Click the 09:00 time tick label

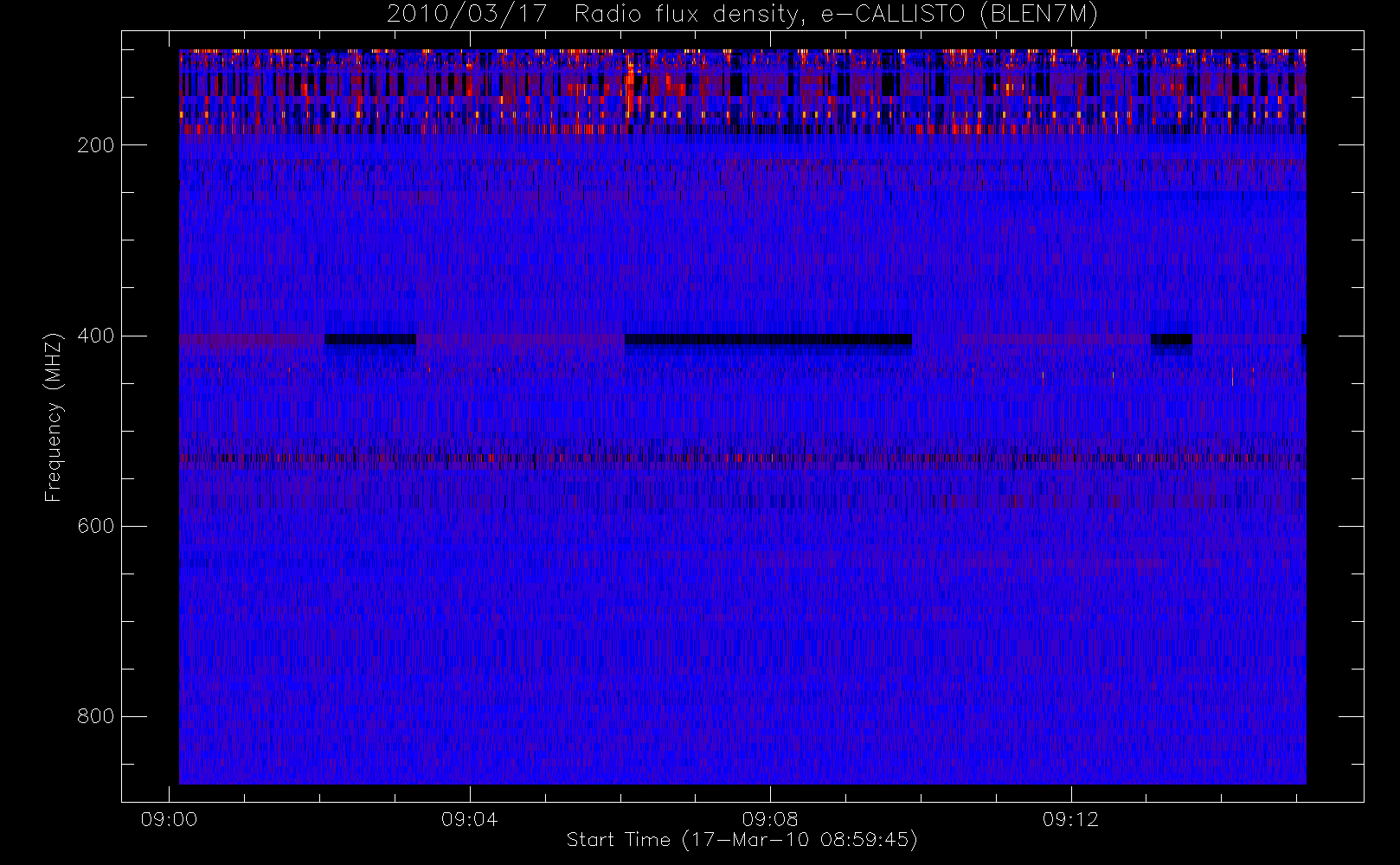[169, 819]
